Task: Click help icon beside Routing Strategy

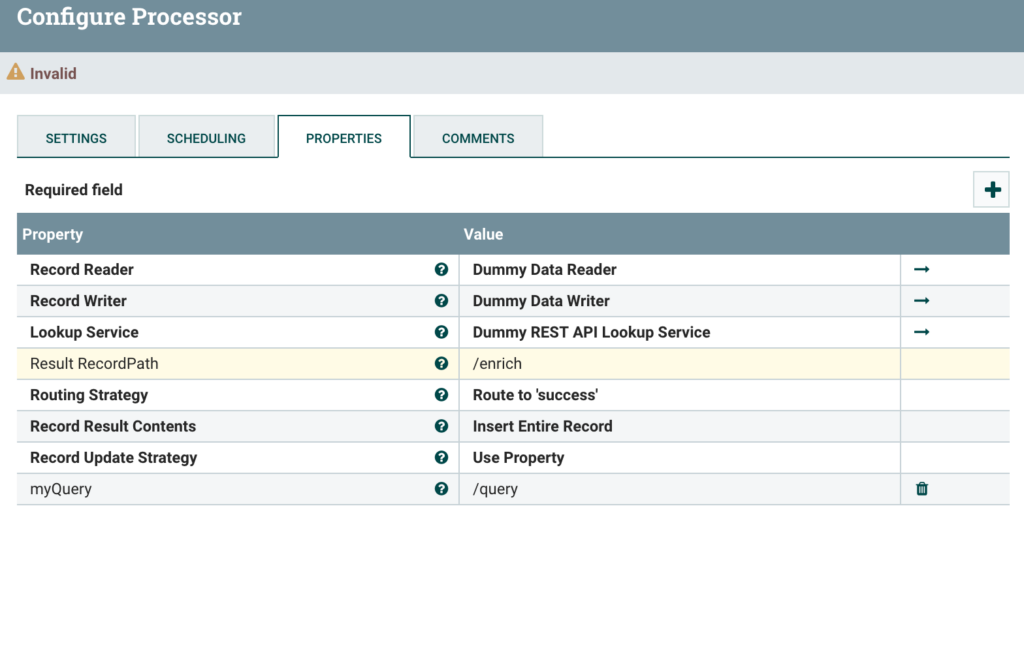Action: 441,395
